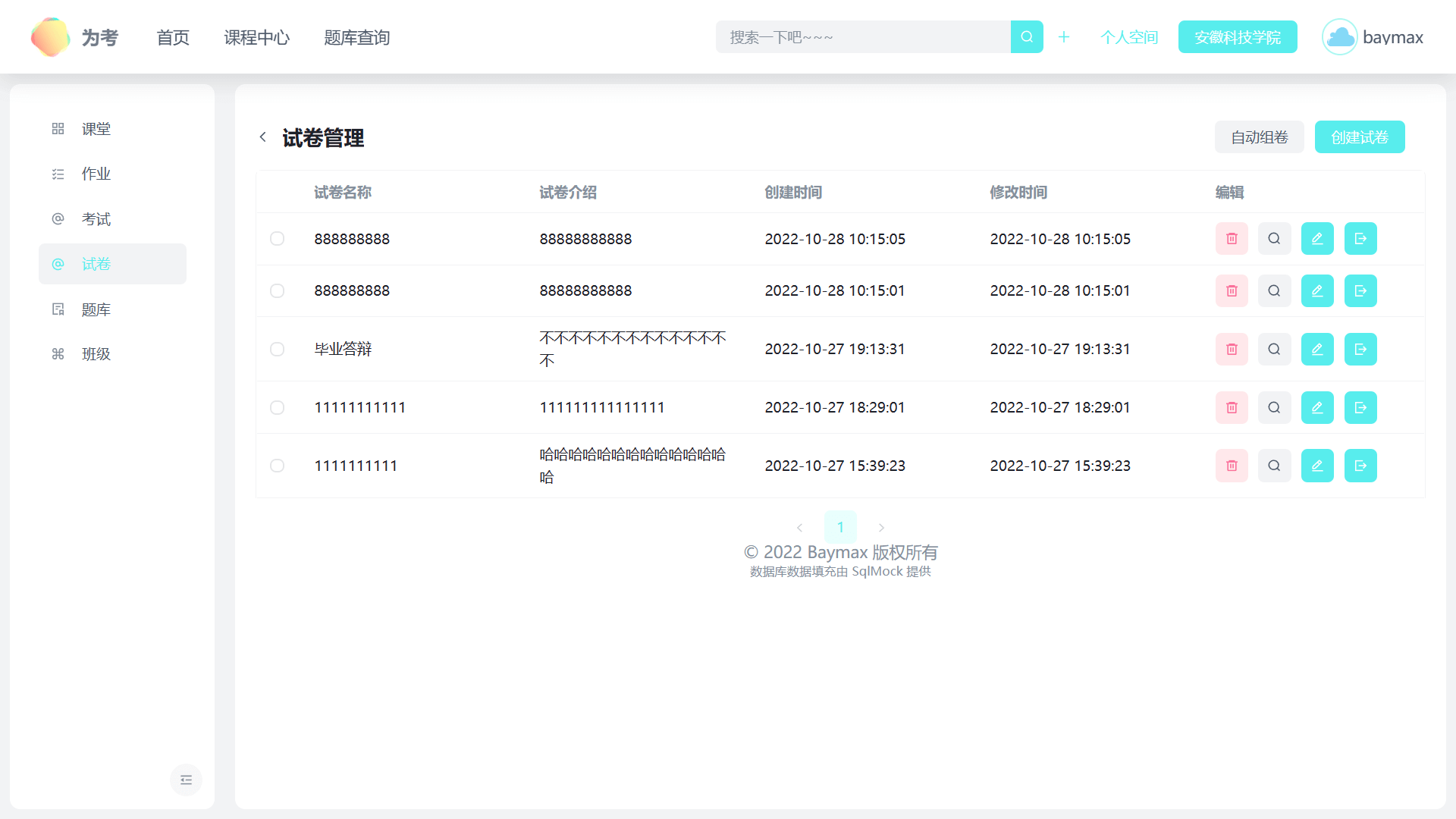Delete the first 888888888 exam paper
This screenshot has width=1456, height=819.
[x=1232, y=239]
